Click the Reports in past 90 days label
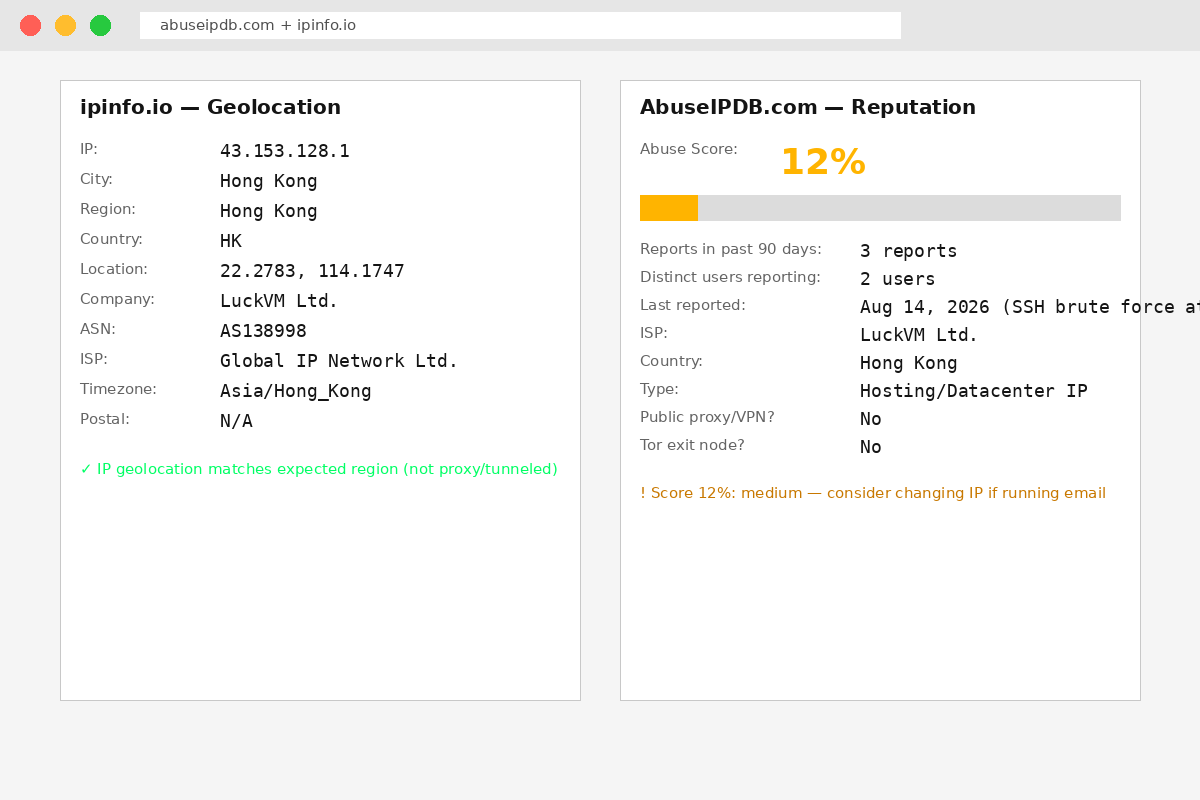Viewport: 1200px width, 800px height. (731, 249)
